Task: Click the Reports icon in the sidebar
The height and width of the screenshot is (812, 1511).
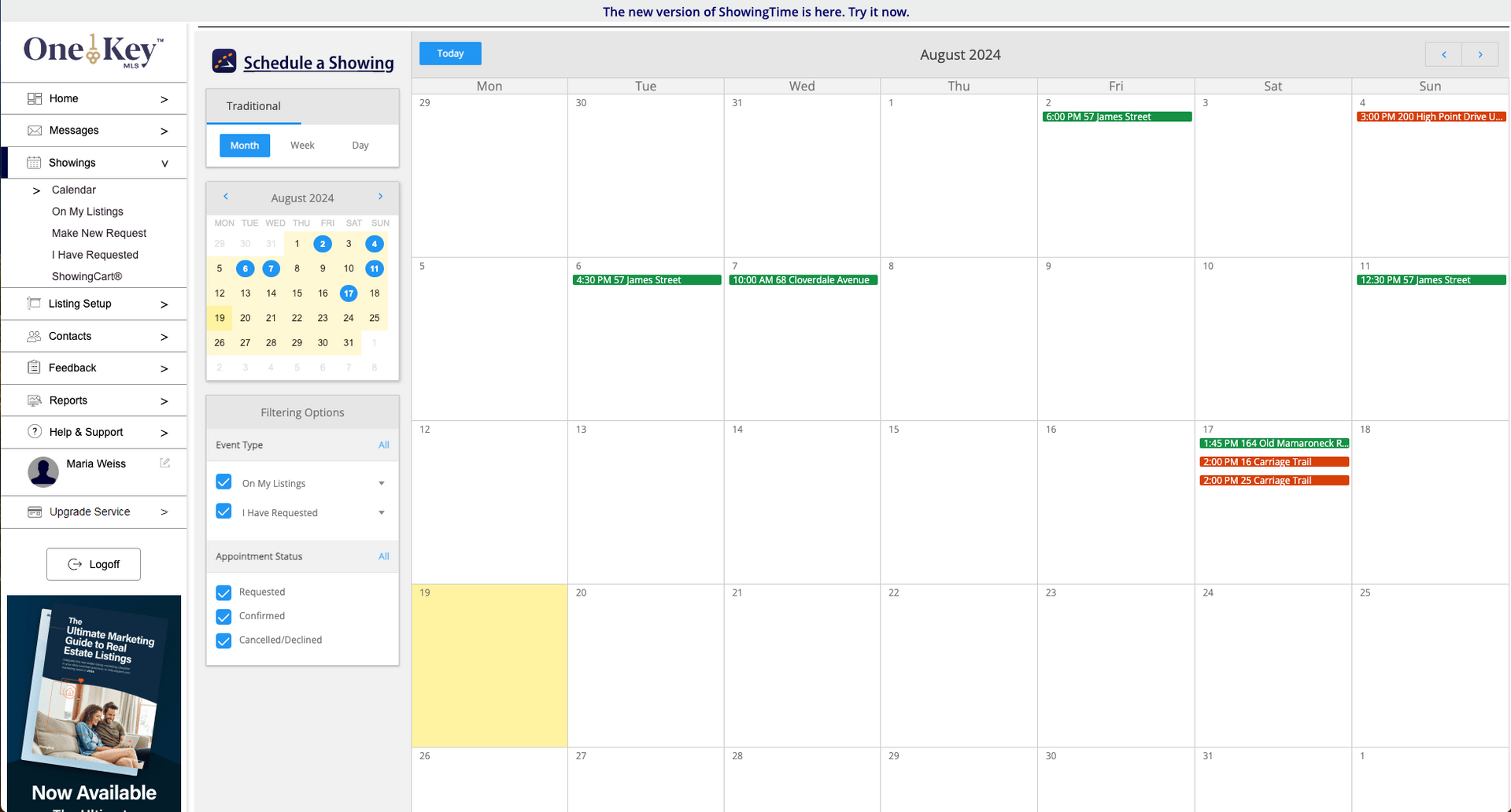Action: (x=35, y=400)
